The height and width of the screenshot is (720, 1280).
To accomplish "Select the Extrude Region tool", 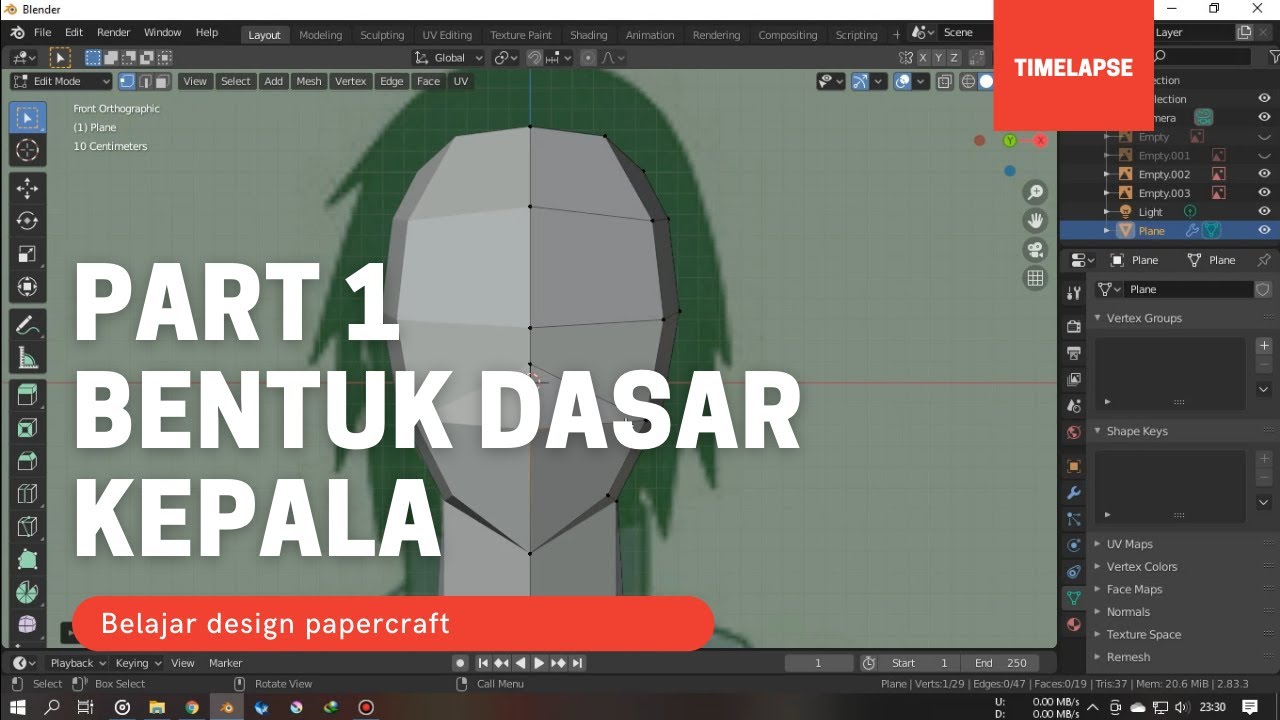I will tap(27, 394).
